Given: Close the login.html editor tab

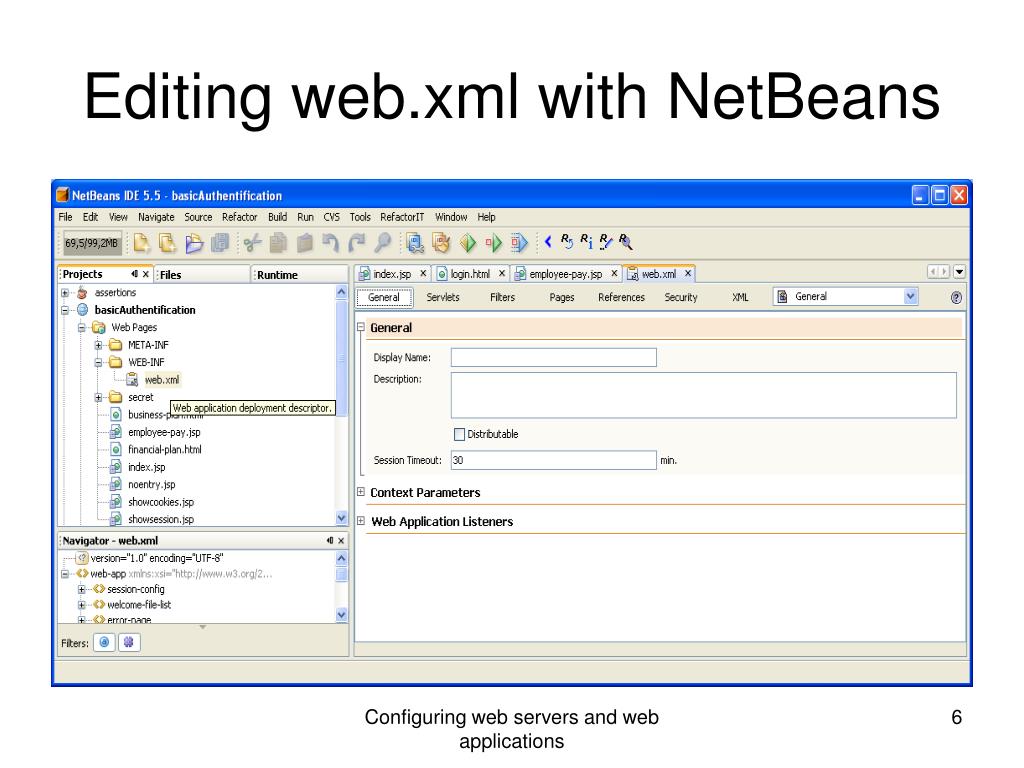Looking at the screenshot, I should pyautogui.click(x=502, y=274).
